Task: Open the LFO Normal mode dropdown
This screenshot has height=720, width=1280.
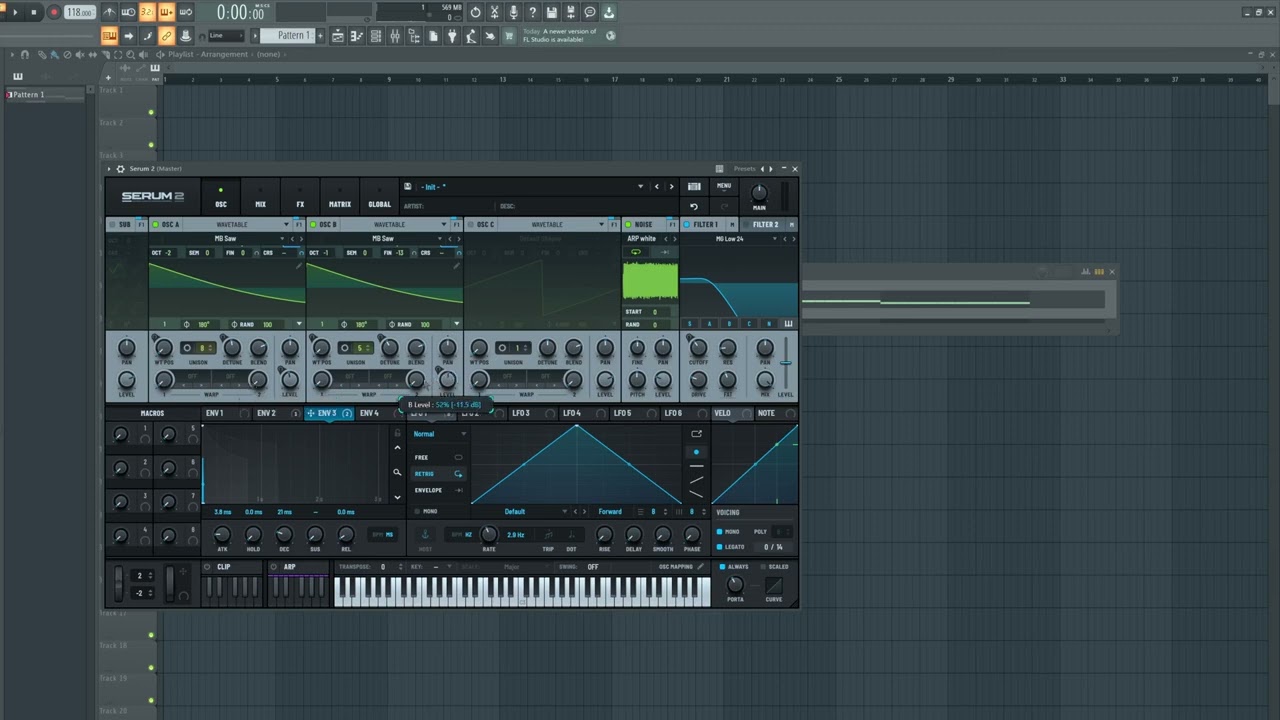Action: click(440, 434)
